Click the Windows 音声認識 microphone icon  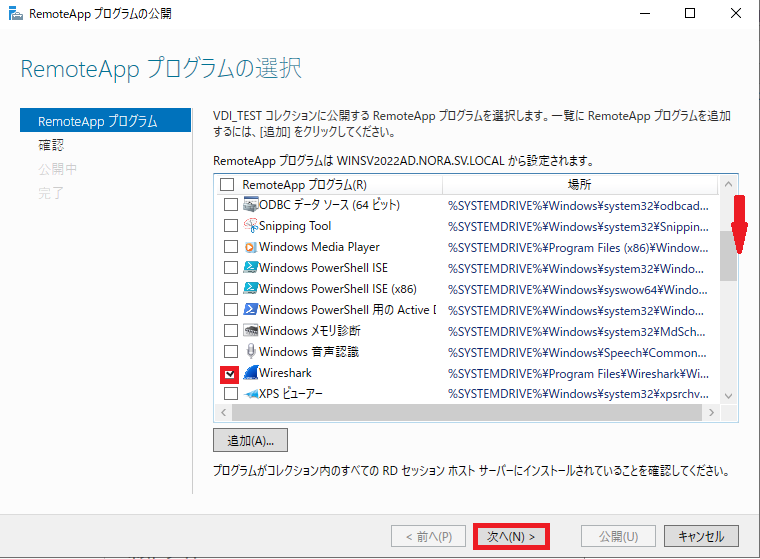[x=250, y=351]
